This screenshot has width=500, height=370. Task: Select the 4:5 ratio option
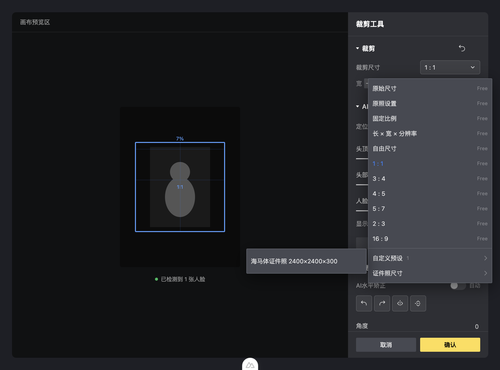[430, 193]
